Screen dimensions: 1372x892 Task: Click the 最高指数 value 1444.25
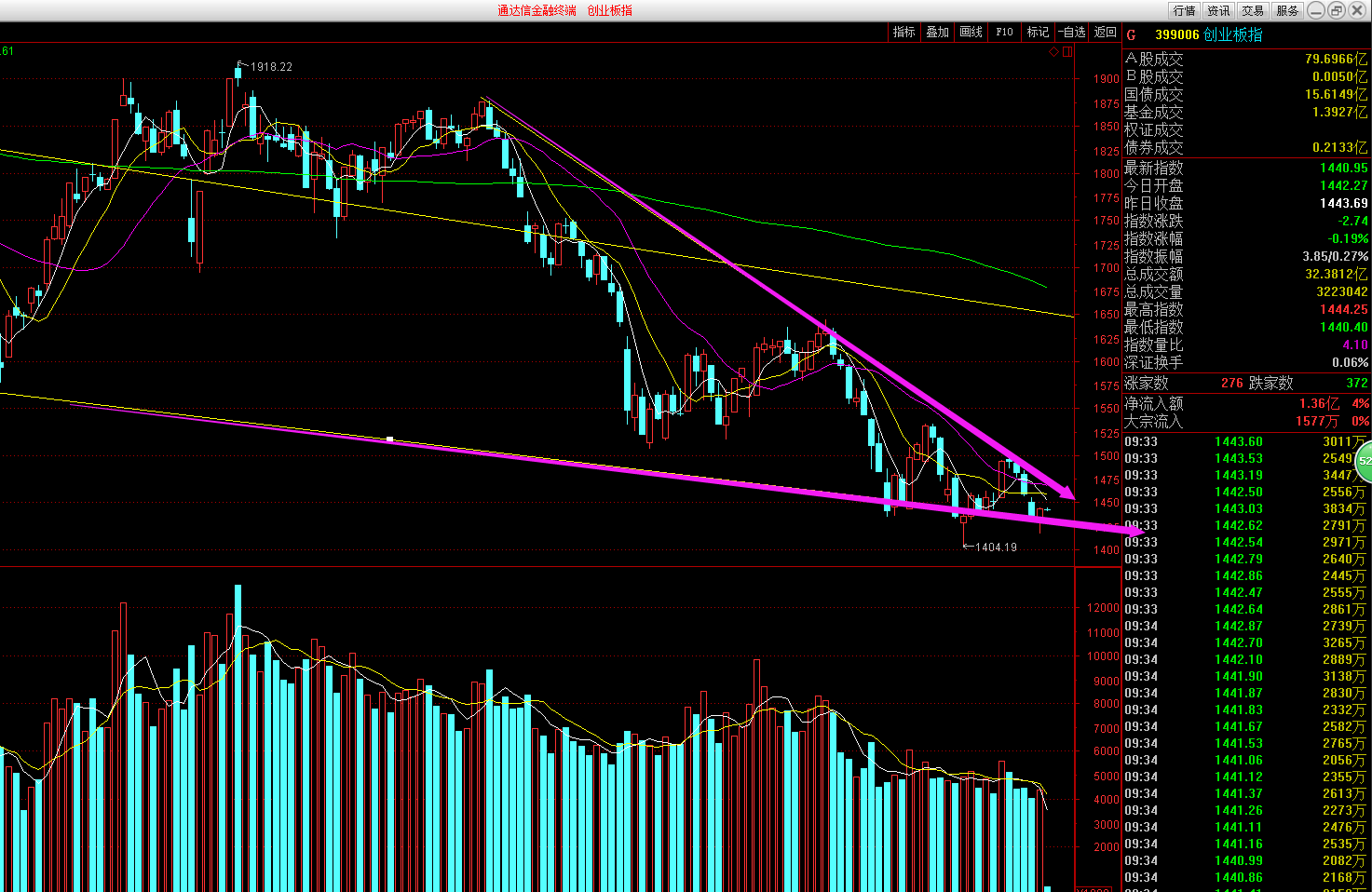pos(1344,309)
